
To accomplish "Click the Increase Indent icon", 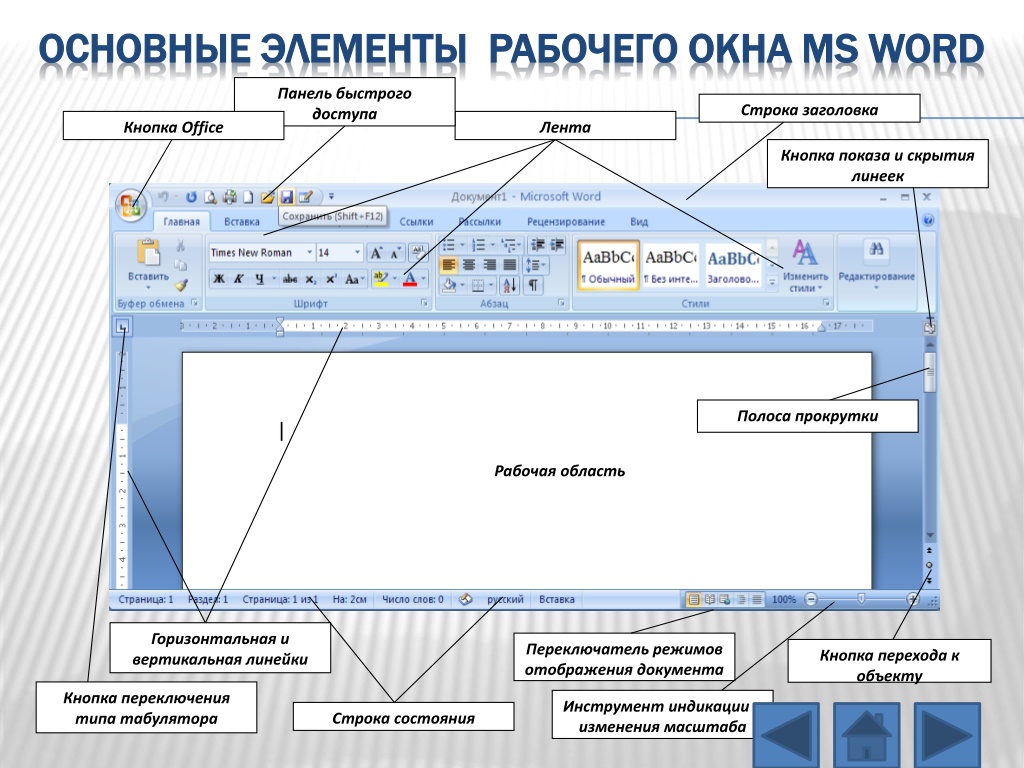I will (557, 245).
